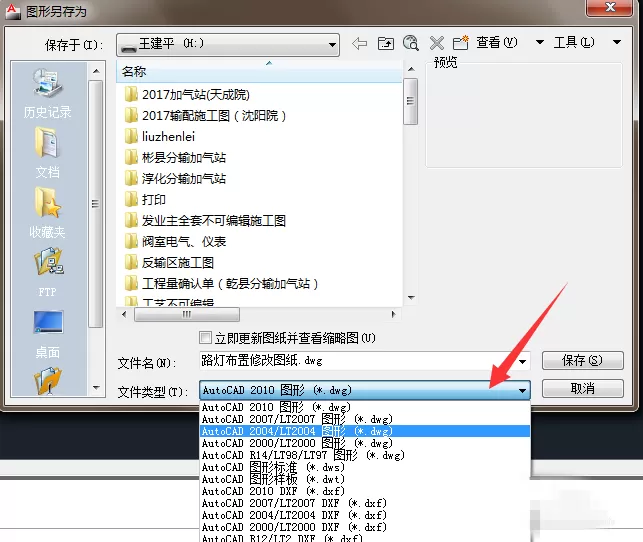Select folder 工程量确认单（乾县分输加气站）
The image size is (643, 542).
tap(221, 283)
